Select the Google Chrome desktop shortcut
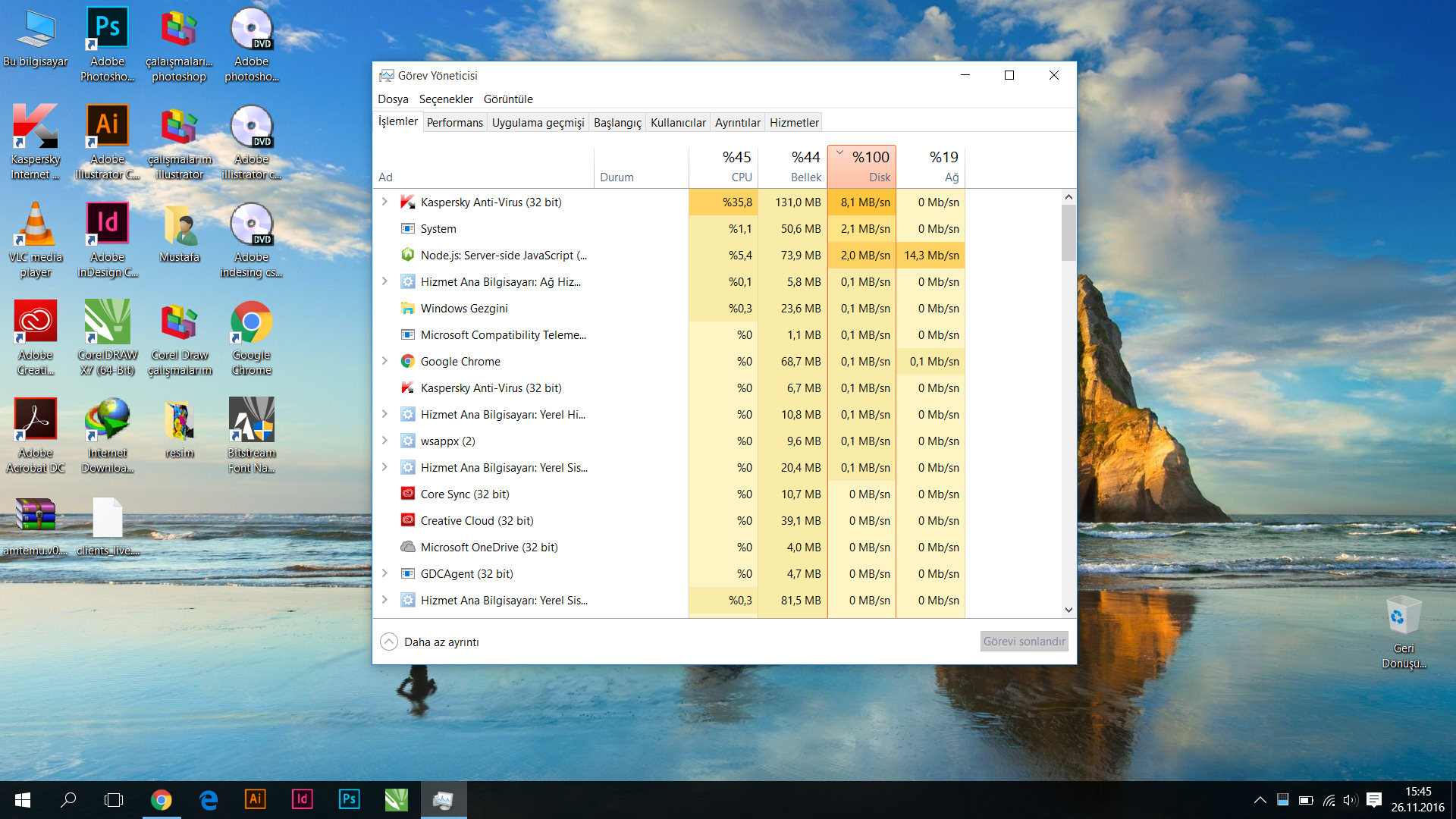 pos(251,337)
